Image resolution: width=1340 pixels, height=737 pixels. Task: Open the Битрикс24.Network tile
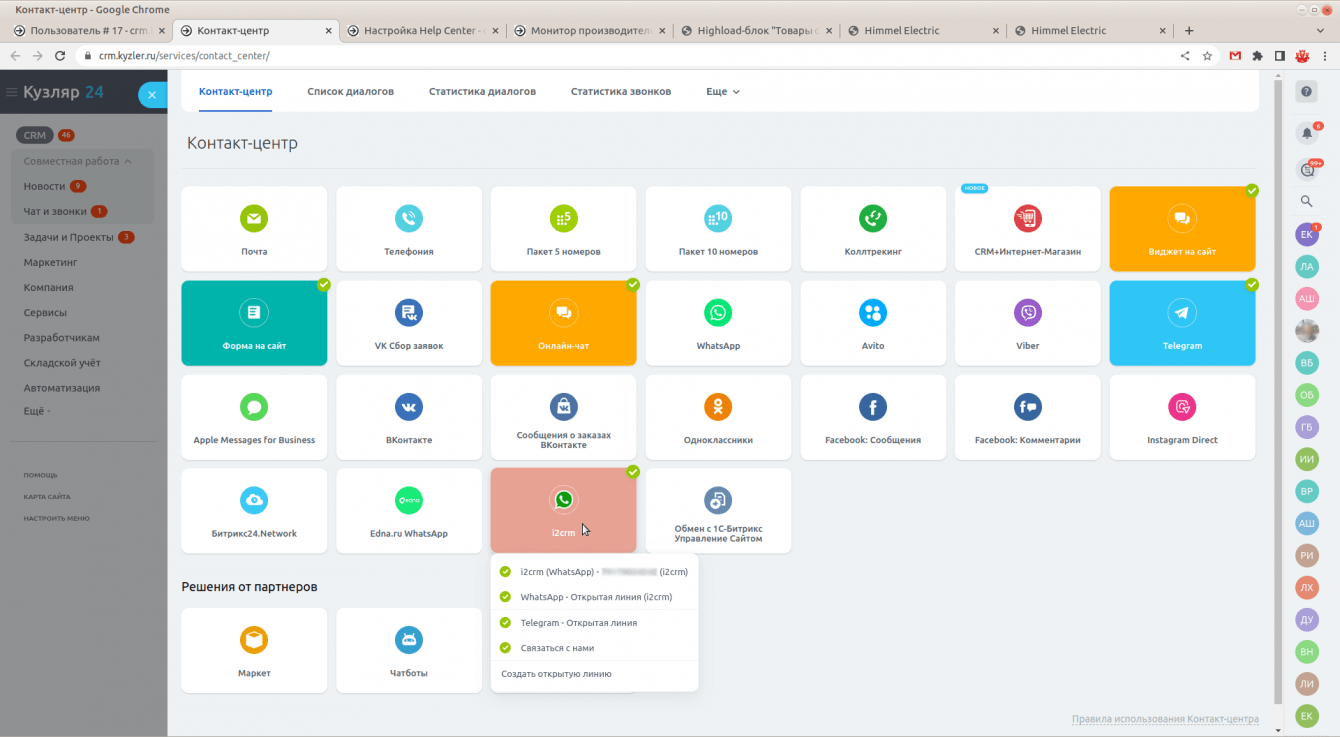(254, 511)
